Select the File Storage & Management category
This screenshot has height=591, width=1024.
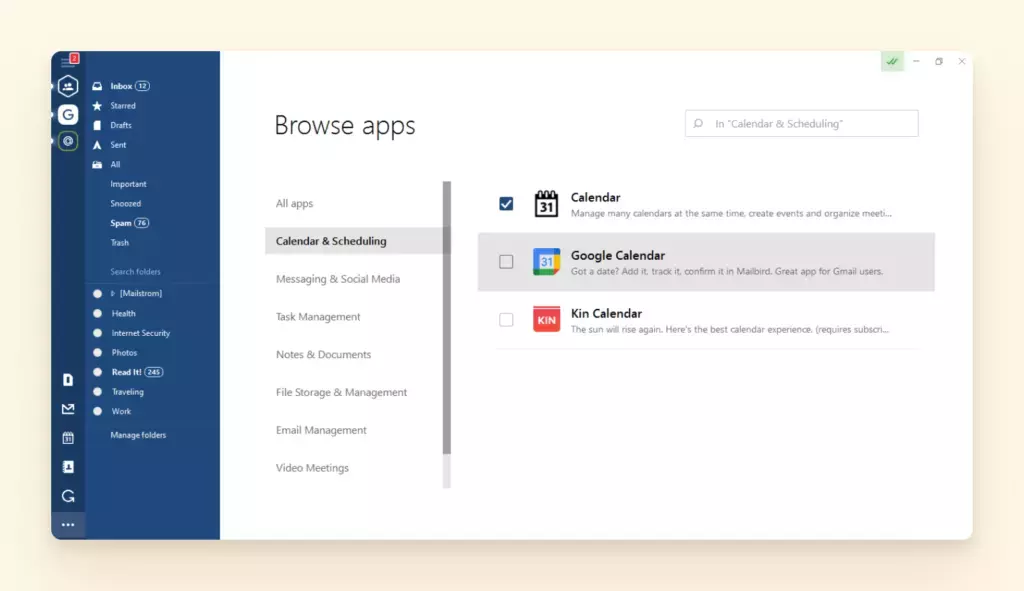[x=341, y=392]
